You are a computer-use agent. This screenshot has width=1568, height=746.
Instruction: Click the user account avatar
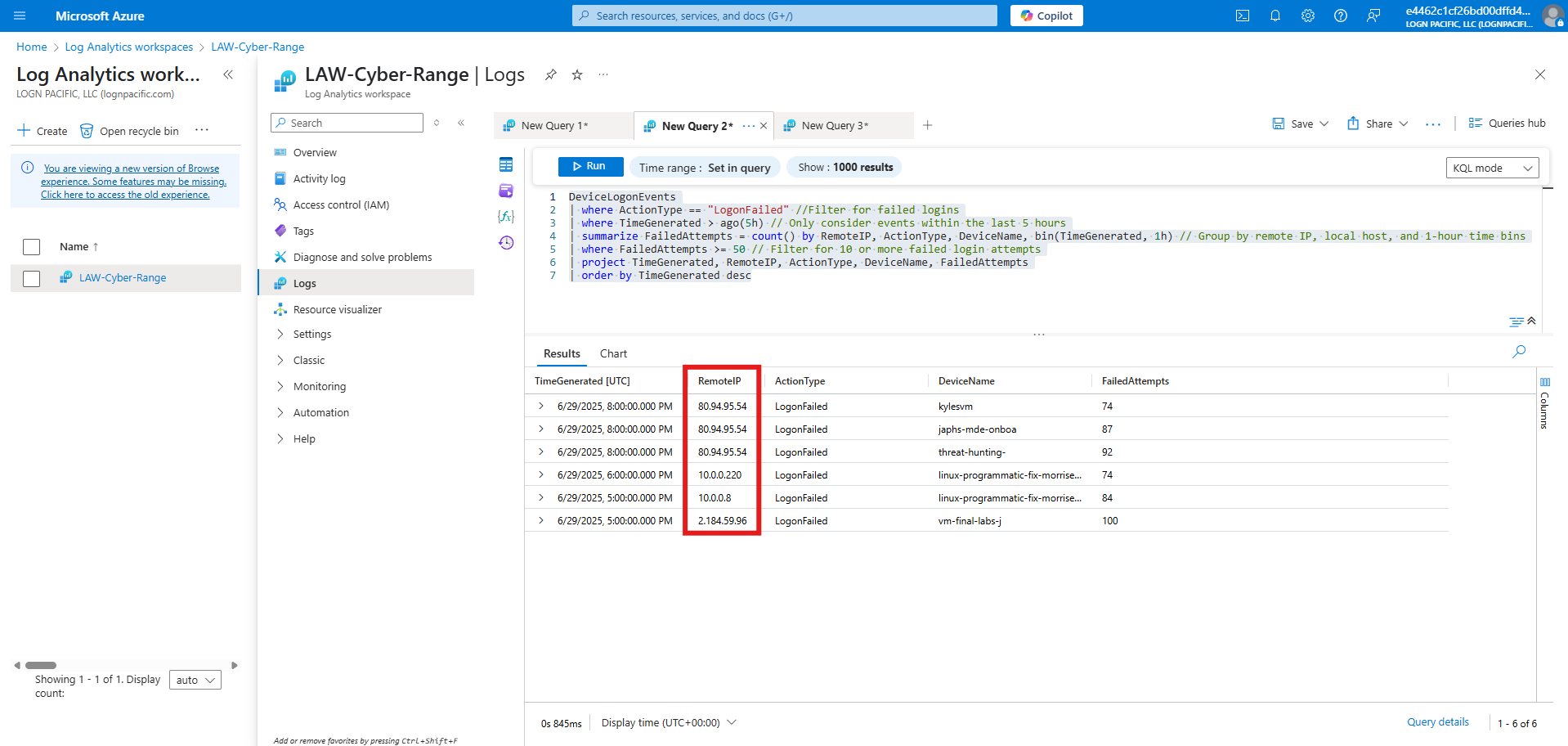click(1552, 16)
